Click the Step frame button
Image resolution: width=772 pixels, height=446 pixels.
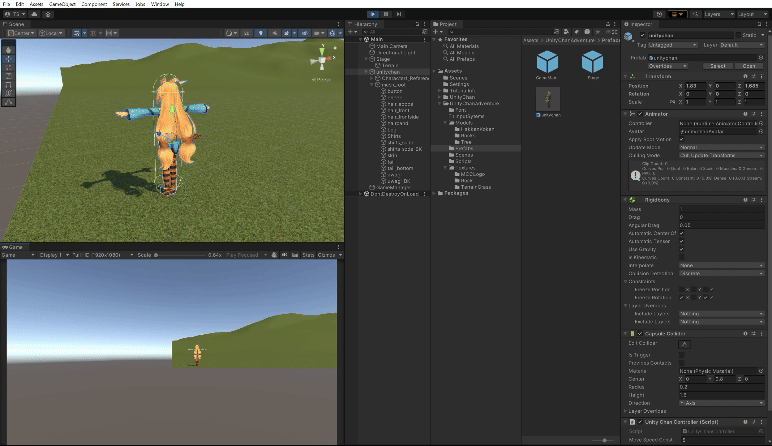pos(400,14)
